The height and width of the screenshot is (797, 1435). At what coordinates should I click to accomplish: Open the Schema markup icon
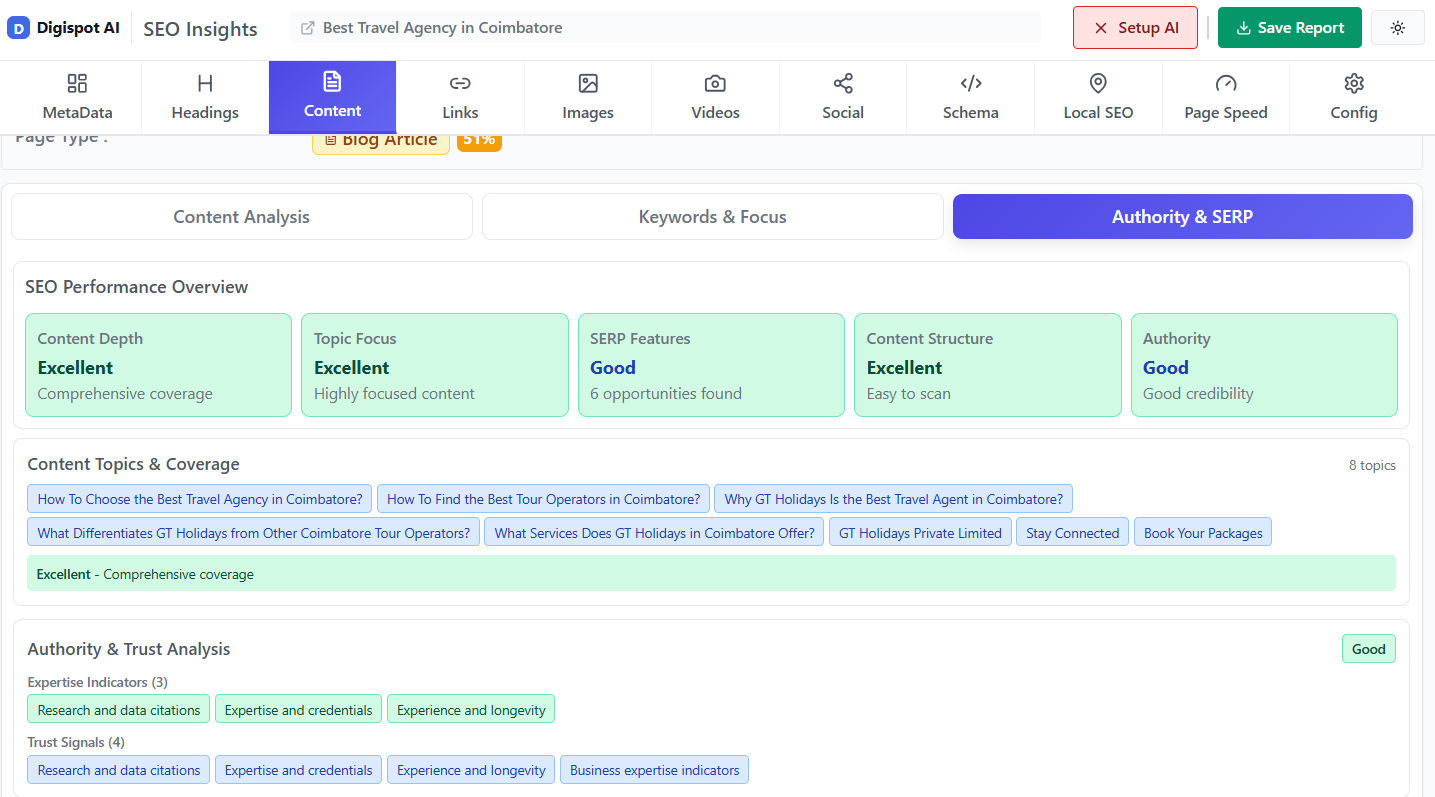(970, 84)
